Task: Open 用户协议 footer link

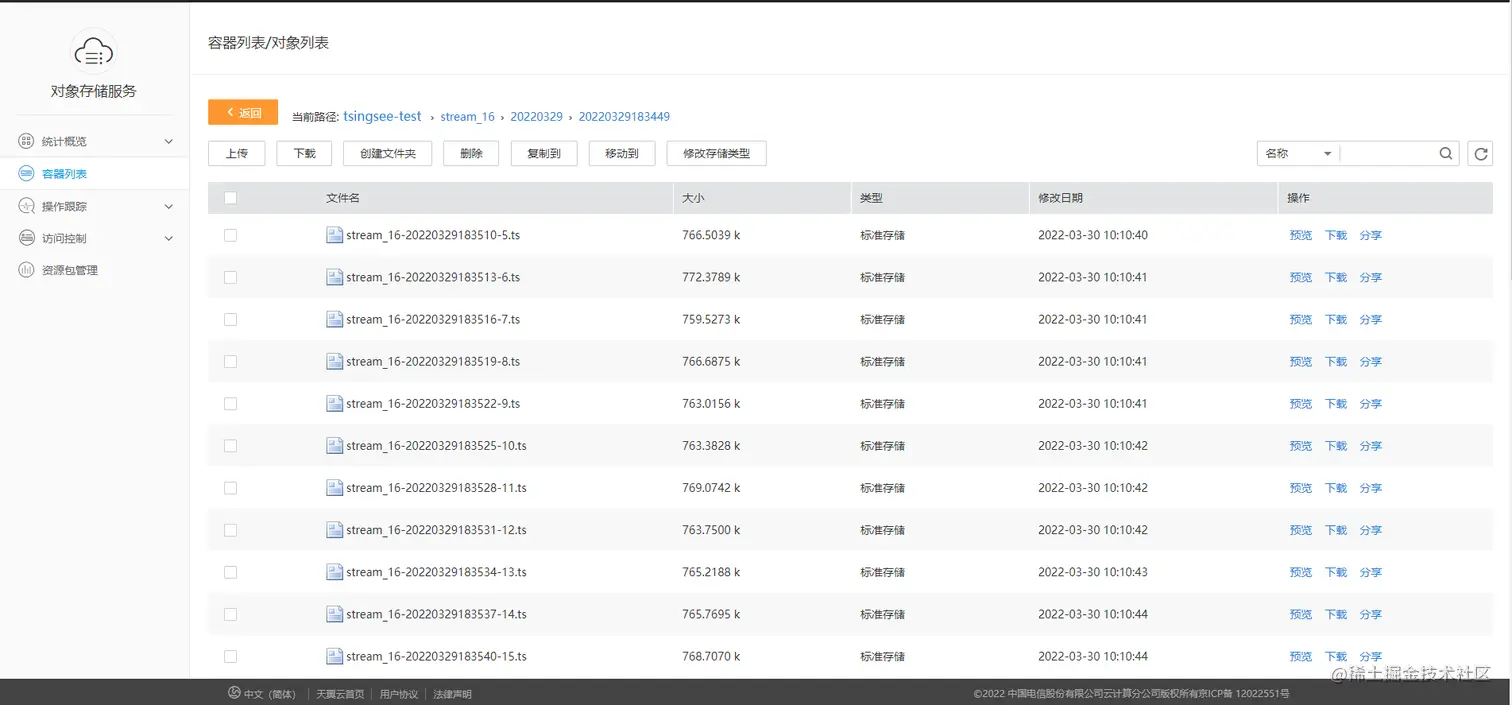Action: pyautogui.click(x=399, y=694)
